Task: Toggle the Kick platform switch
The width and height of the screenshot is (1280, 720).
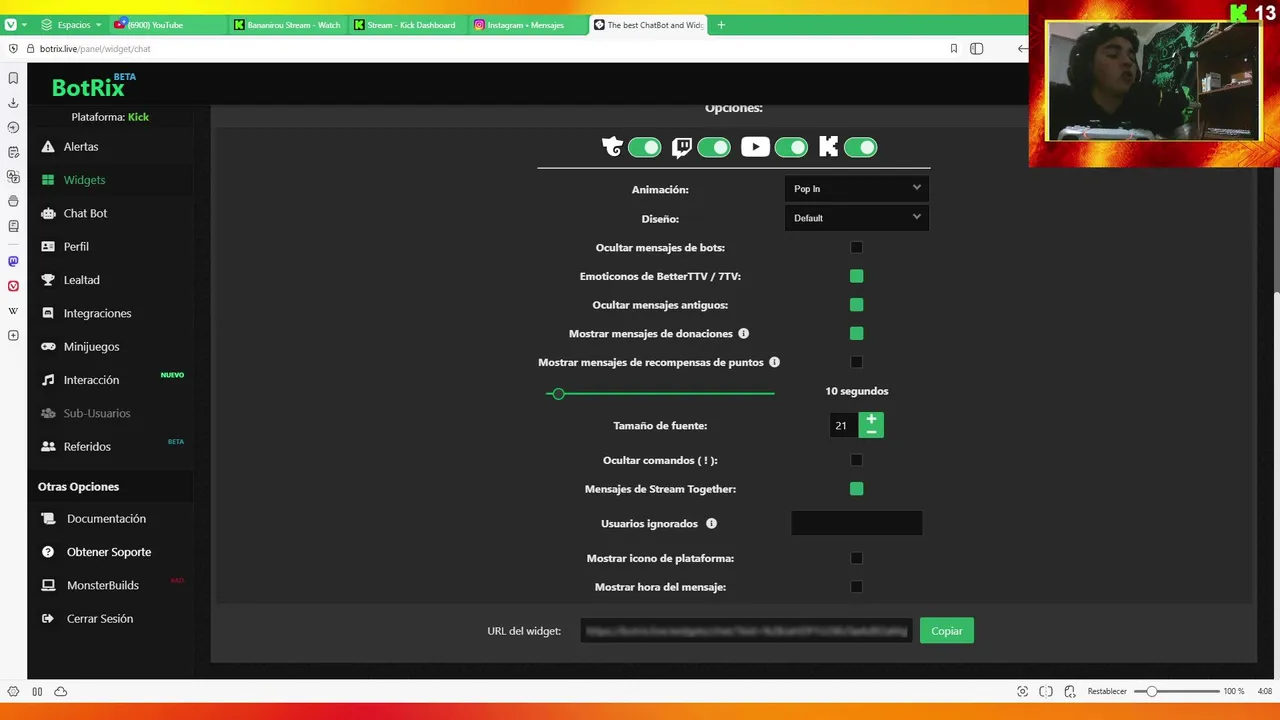Action: 860,148
